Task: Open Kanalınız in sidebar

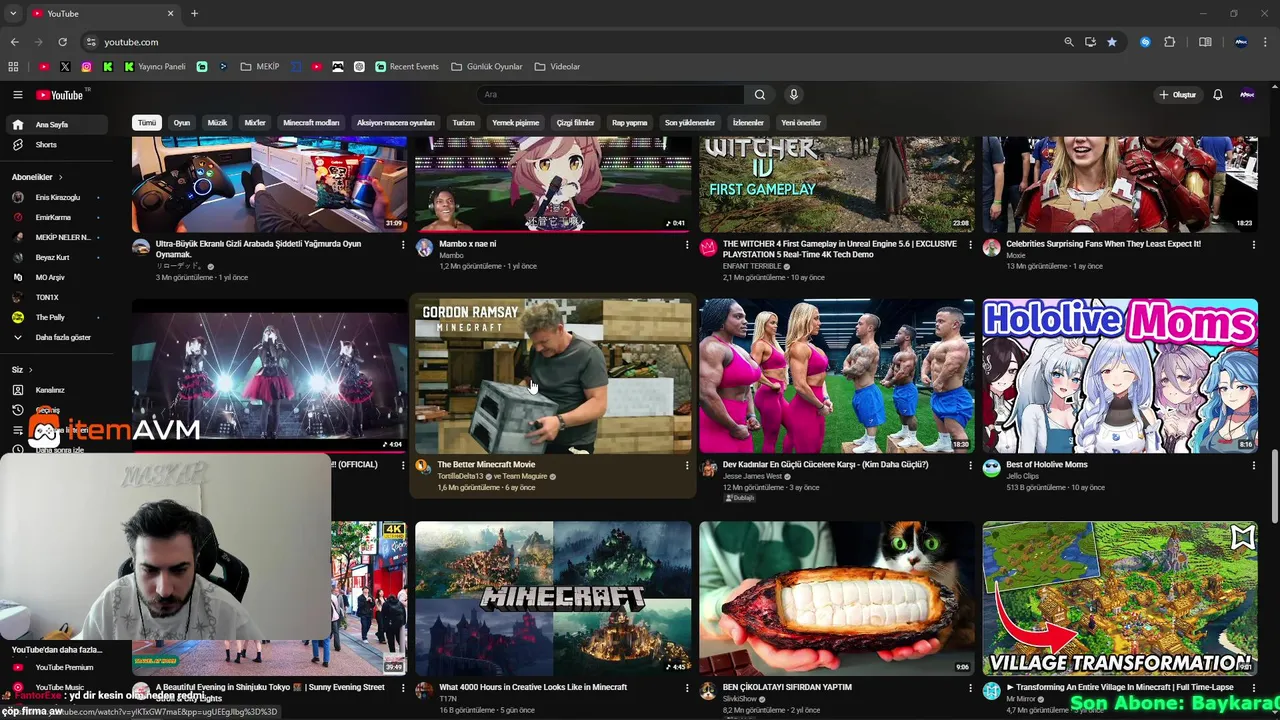Action: coord(56,390)
